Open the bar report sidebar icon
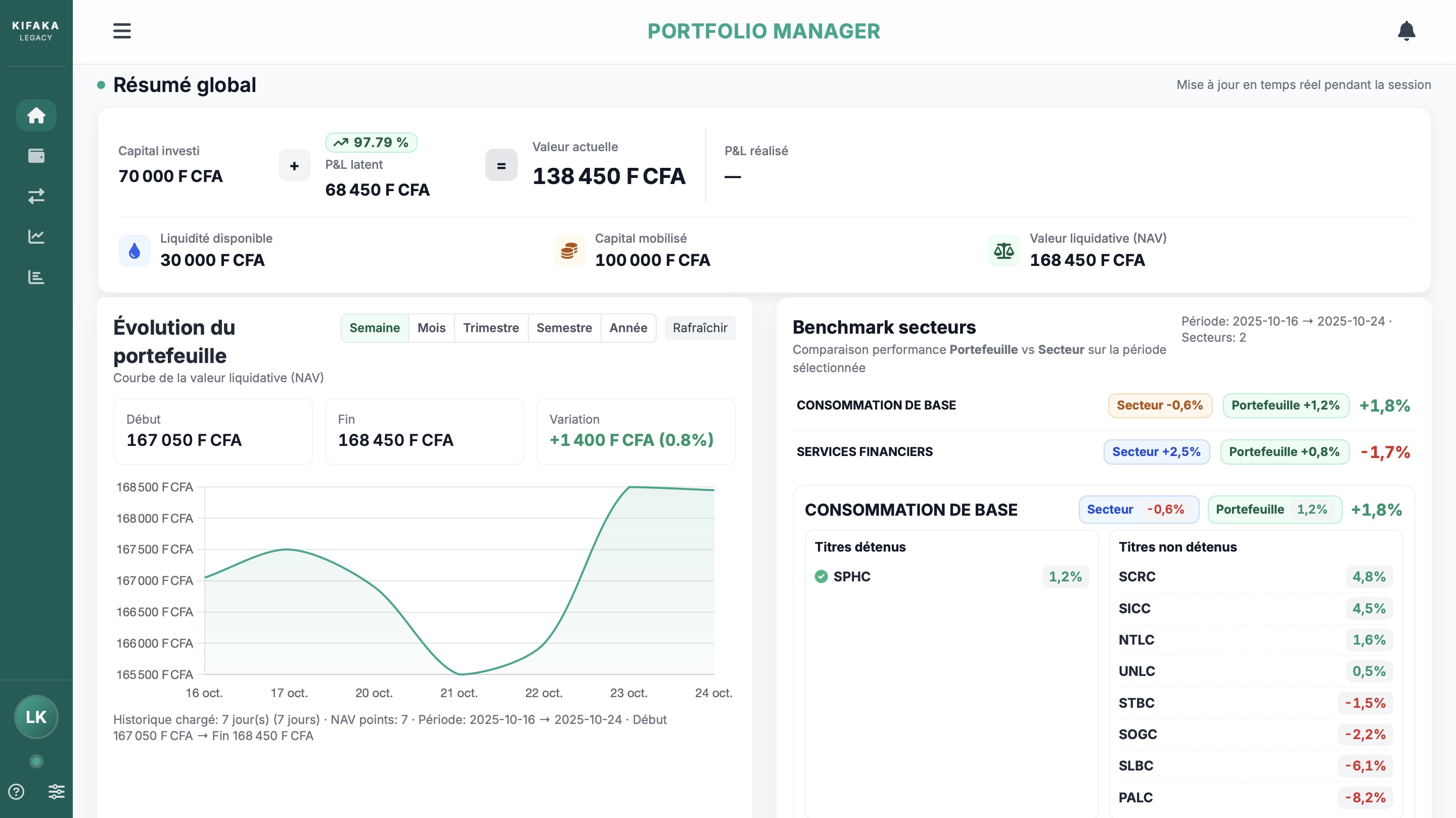 pyautogui.click(x=36, y=277)
